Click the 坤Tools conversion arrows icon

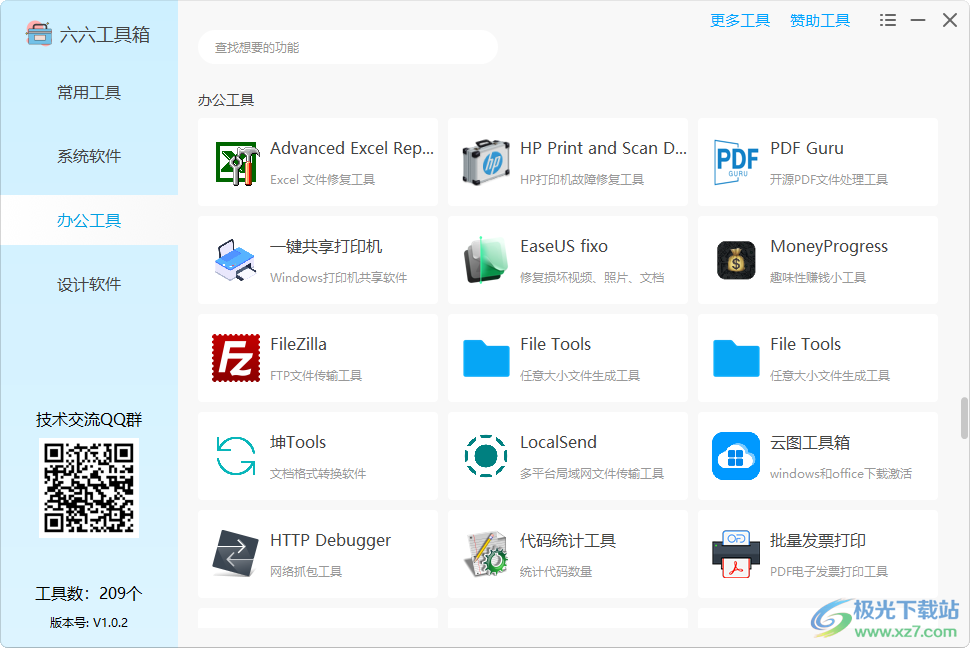point(236,456)
